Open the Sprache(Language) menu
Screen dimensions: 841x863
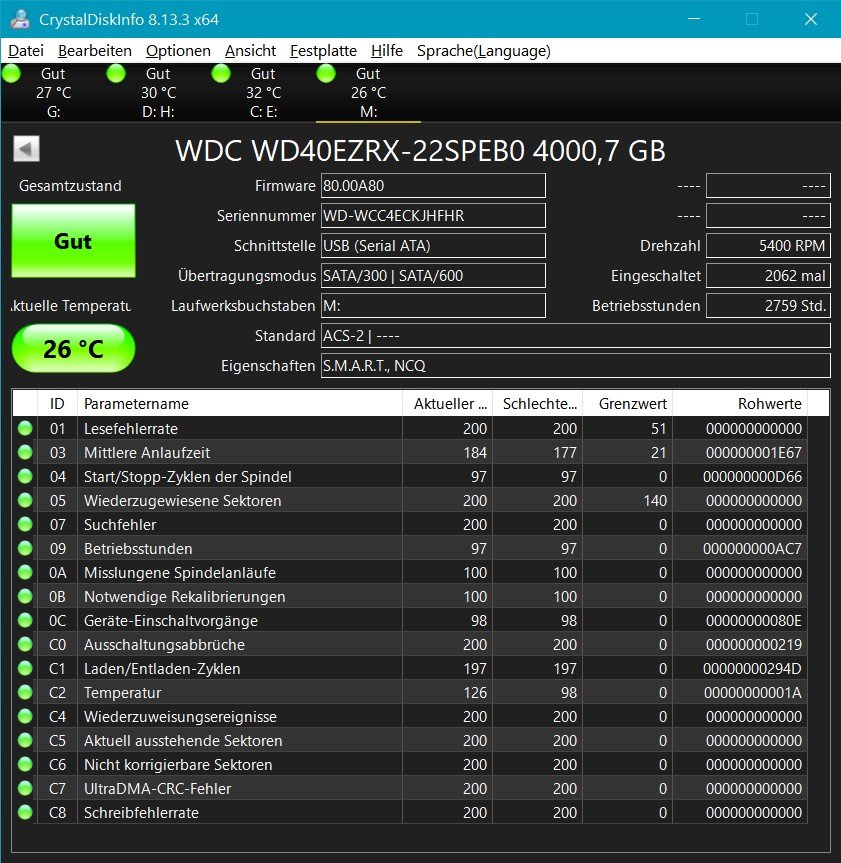click(x=483, y=51)
